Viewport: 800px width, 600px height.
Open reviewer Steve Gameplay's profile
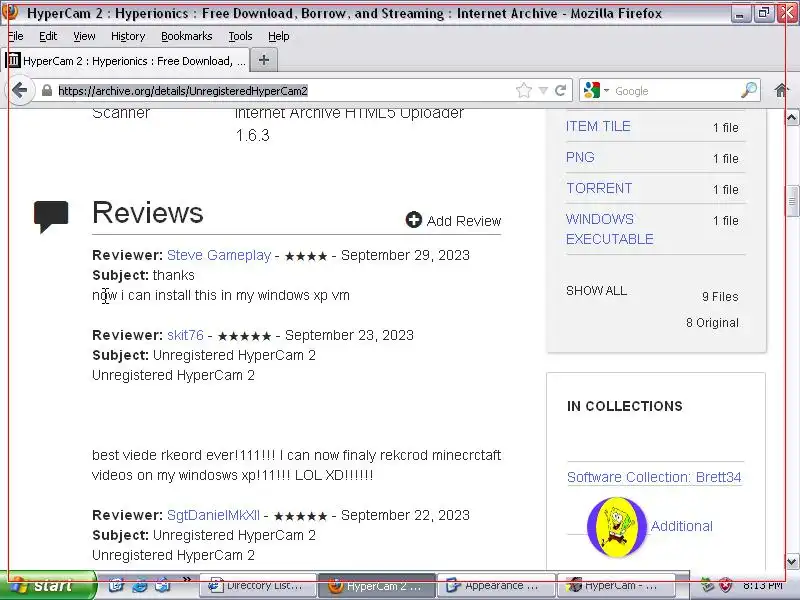[x=219, y=255]
